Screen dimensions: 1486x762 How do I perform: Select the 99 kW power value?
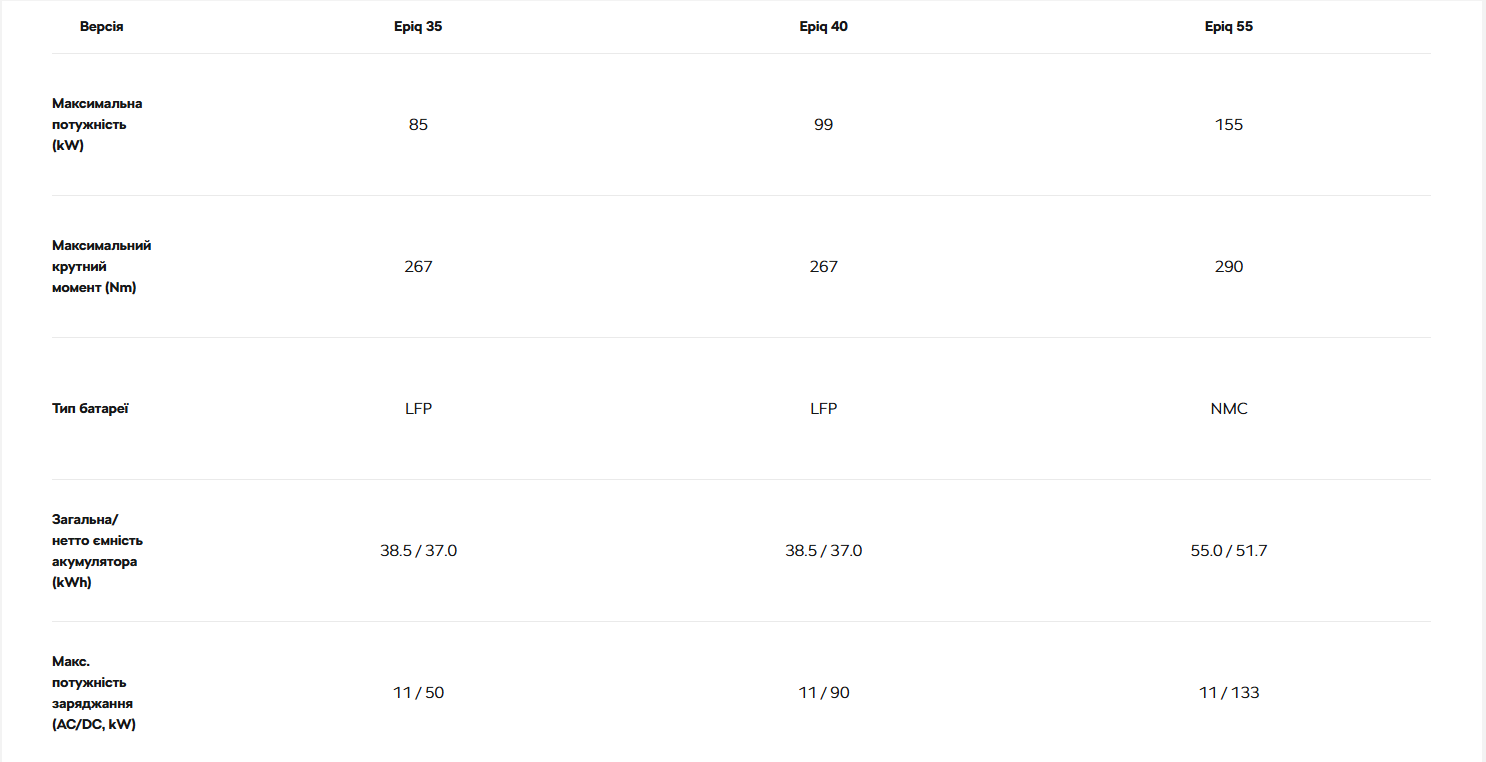click(823, 125)
